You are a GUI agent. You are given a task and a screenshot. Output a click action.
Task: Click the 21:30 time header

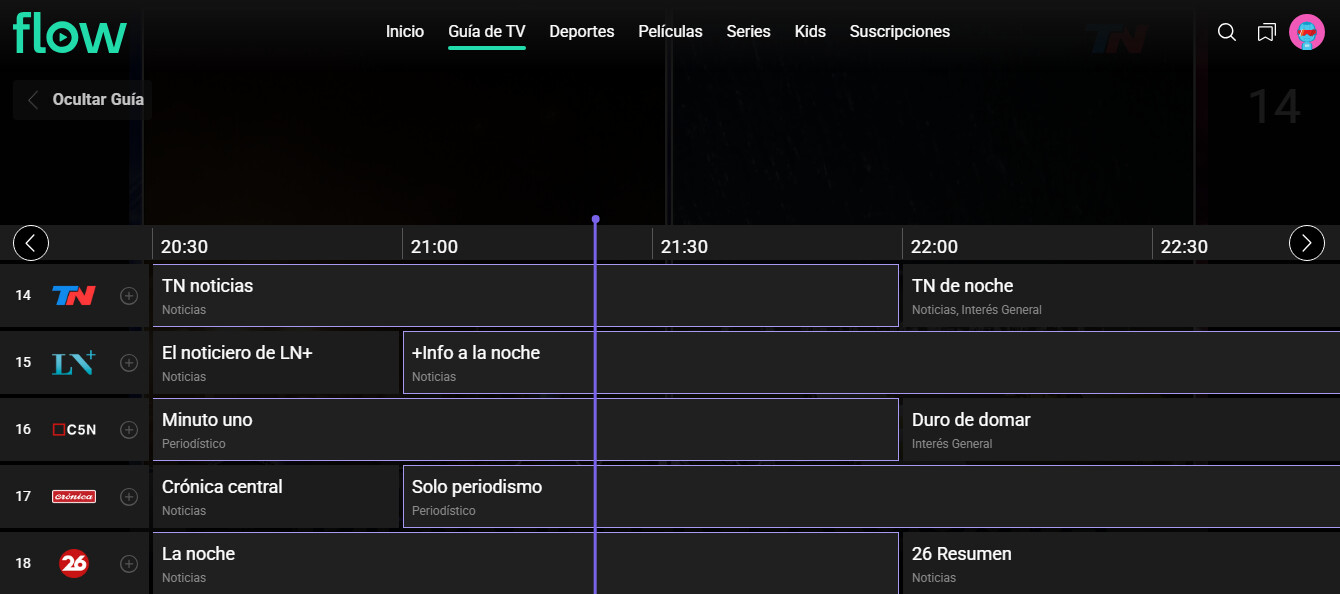coord(684,246)
